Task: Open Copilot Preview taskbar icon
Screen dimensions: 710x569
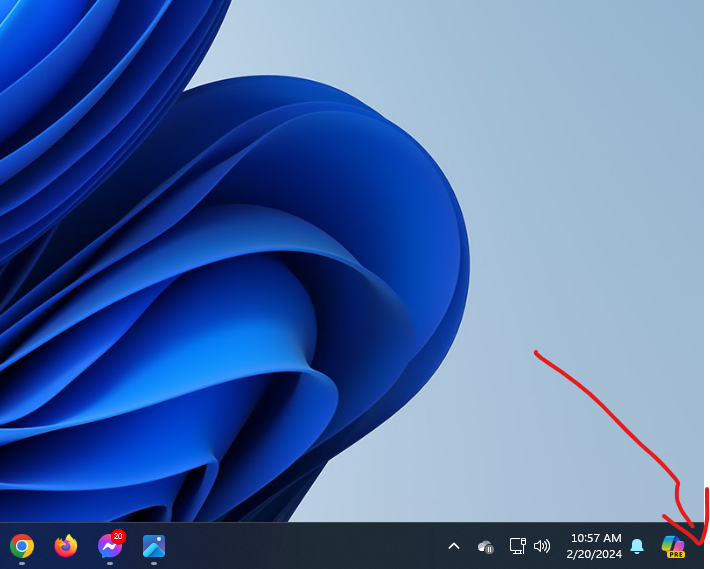Action: [673, 546]
